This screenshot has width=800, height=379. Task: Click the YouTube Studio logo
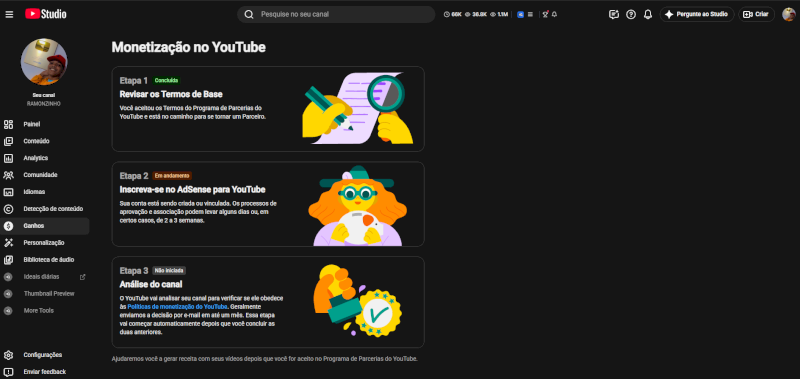(x=46, y=14)
